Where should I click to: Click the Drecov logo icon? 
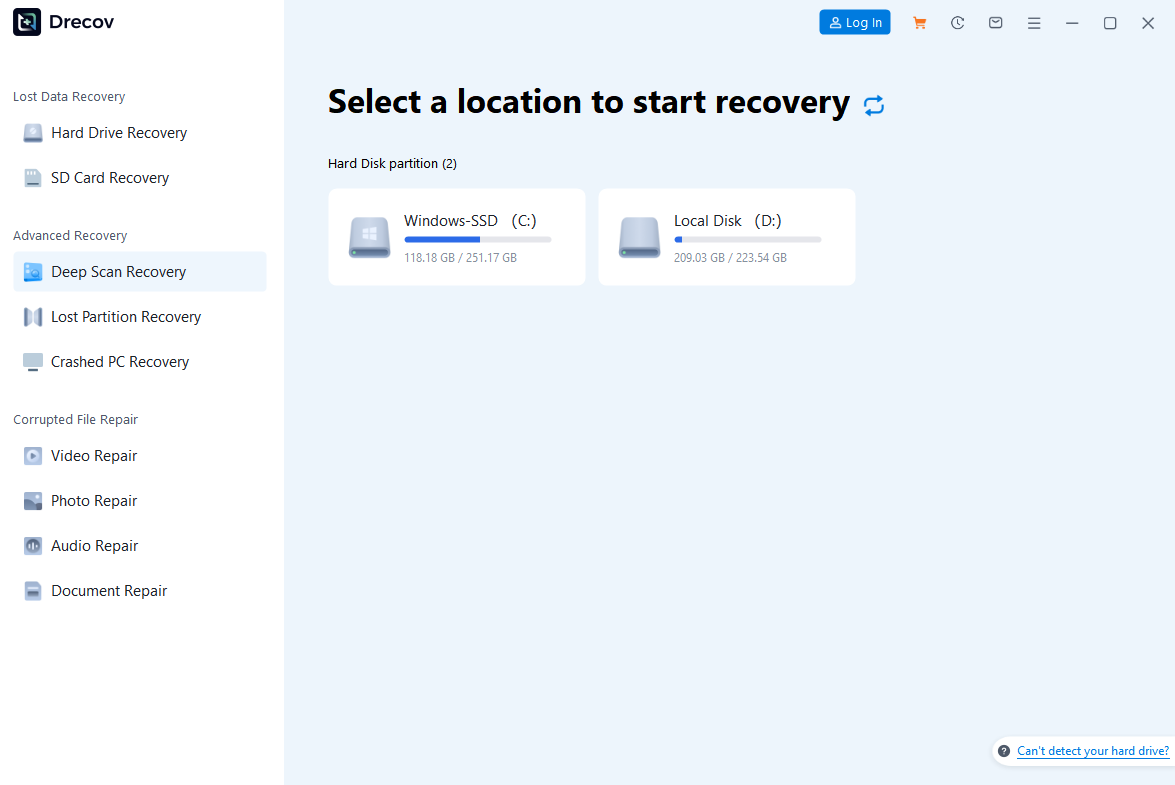[26, 21]
